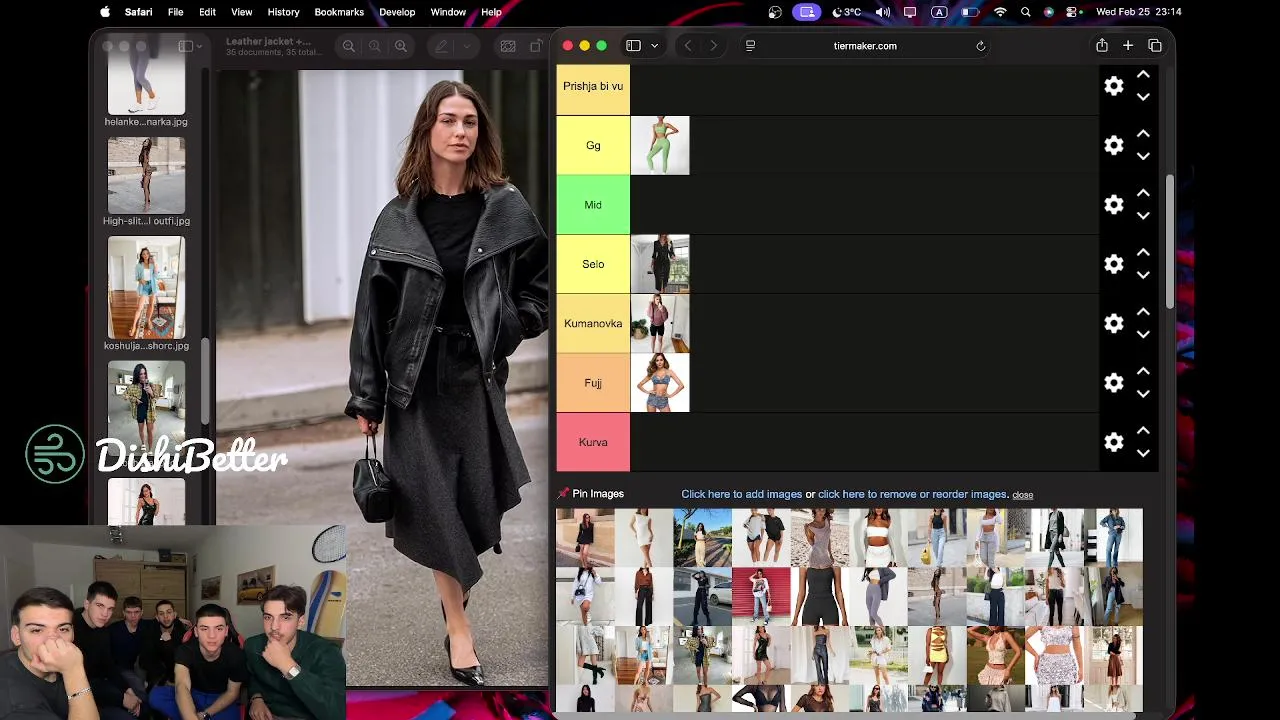The height and width of the screenshot is (720, 1280).
Task: Zoom out in Preview window
Action: point(349,46)
